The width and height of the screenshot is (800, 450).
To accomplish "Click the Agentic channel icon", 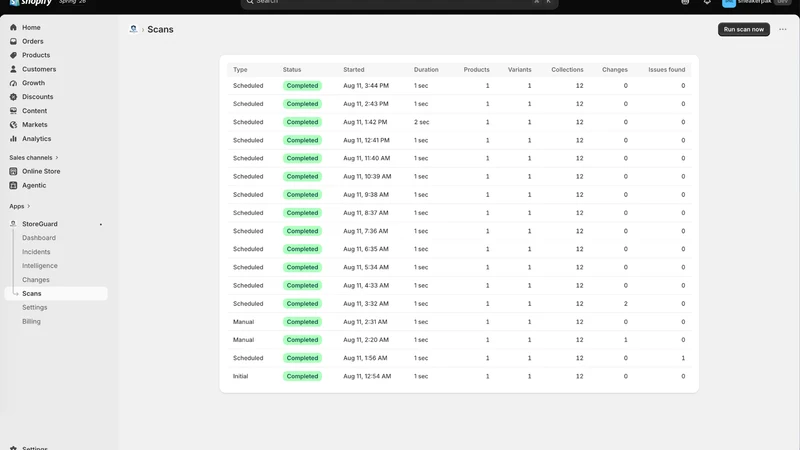I will [13, 185].
